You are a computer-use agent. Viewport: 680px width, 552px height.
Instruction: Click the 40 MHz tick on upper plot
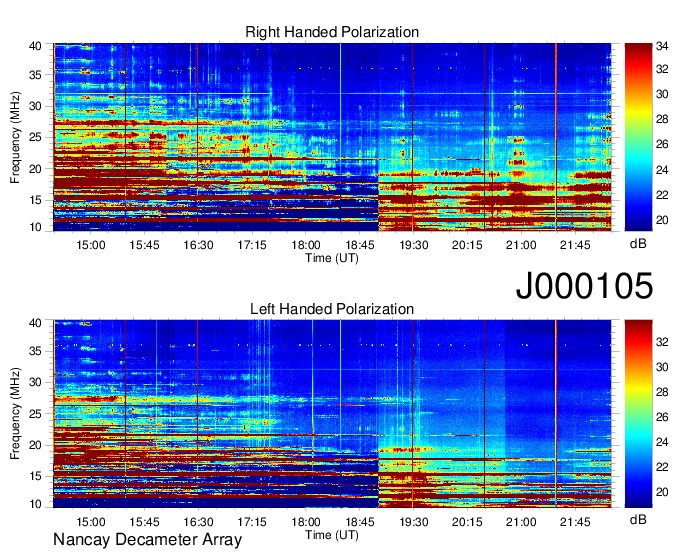click(x=35, y=46)
